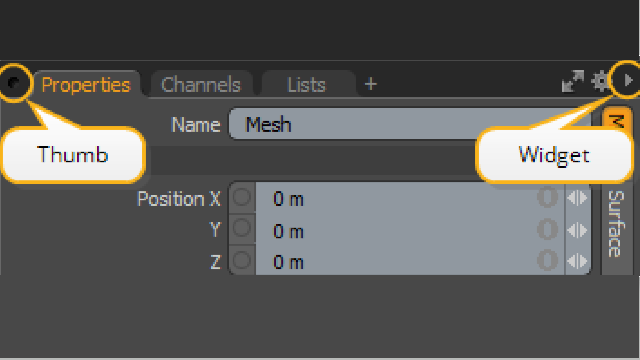The width and height of the screenshot is (640, 360).
Task: Open the vertical Surface side tab
Action: click(x=617, y=224)
